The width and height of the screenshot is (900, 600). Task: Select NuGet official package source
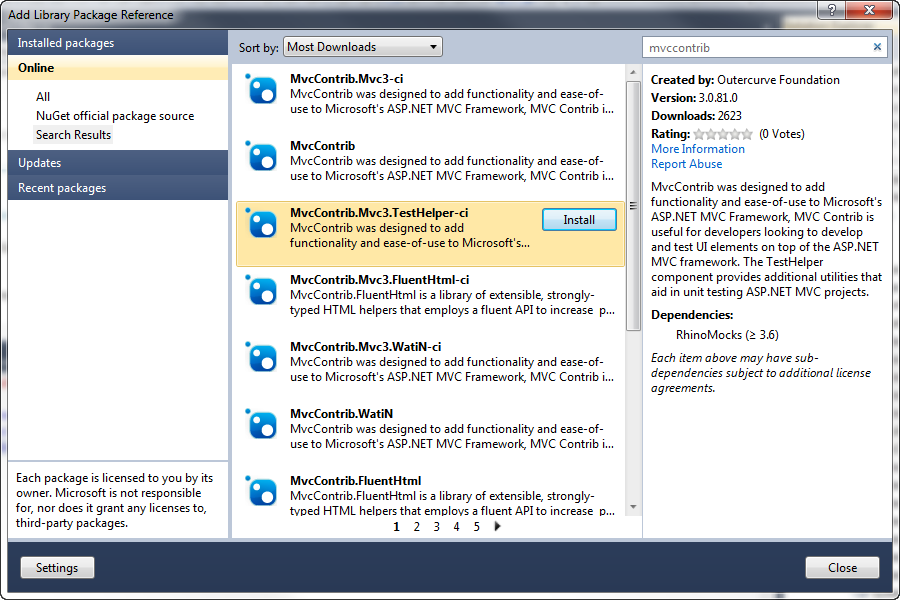[x=115, y=116]
